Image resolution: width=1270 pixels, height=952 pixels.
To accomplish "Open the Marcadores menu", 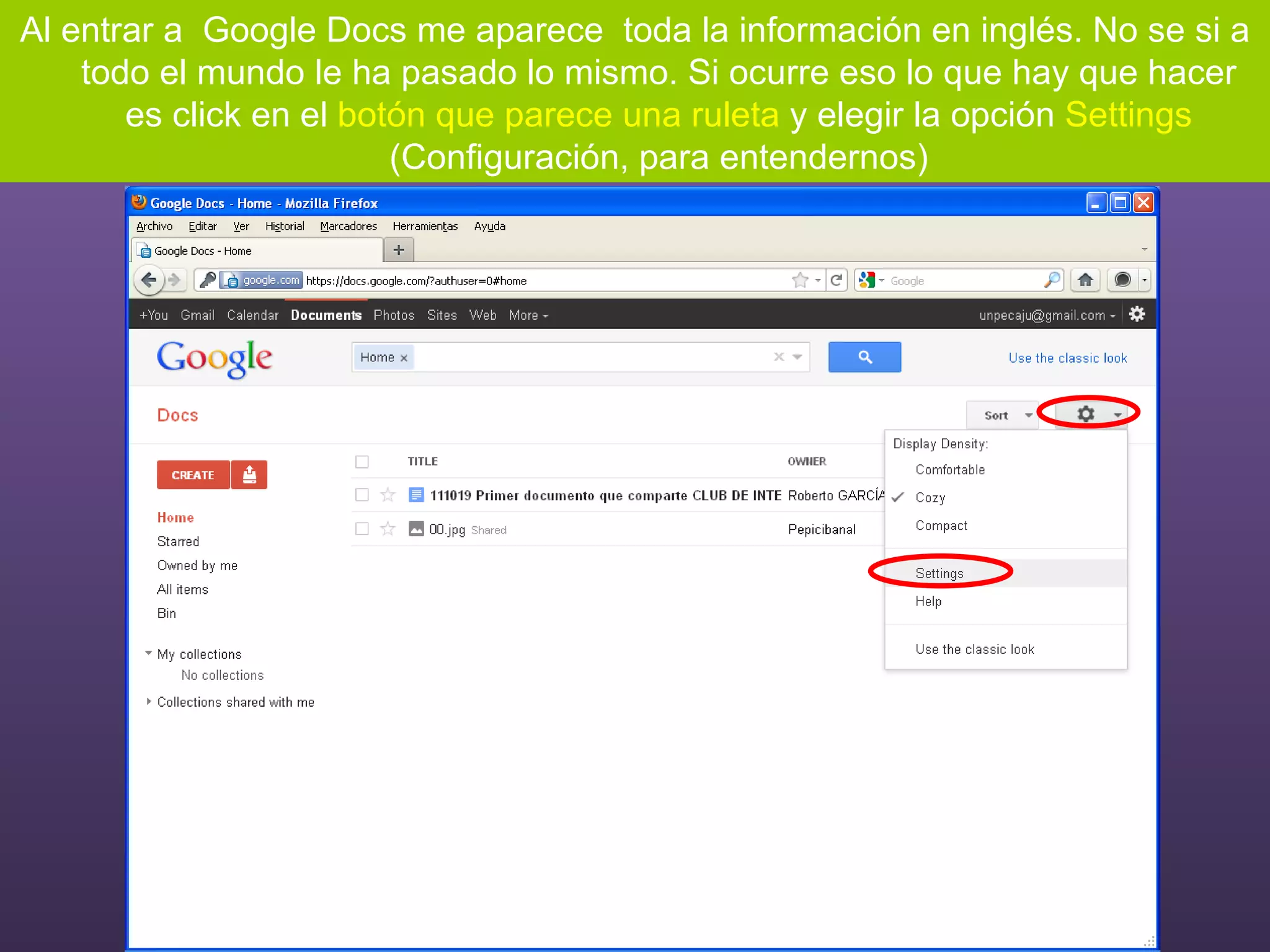I will [x=349, y=226].
